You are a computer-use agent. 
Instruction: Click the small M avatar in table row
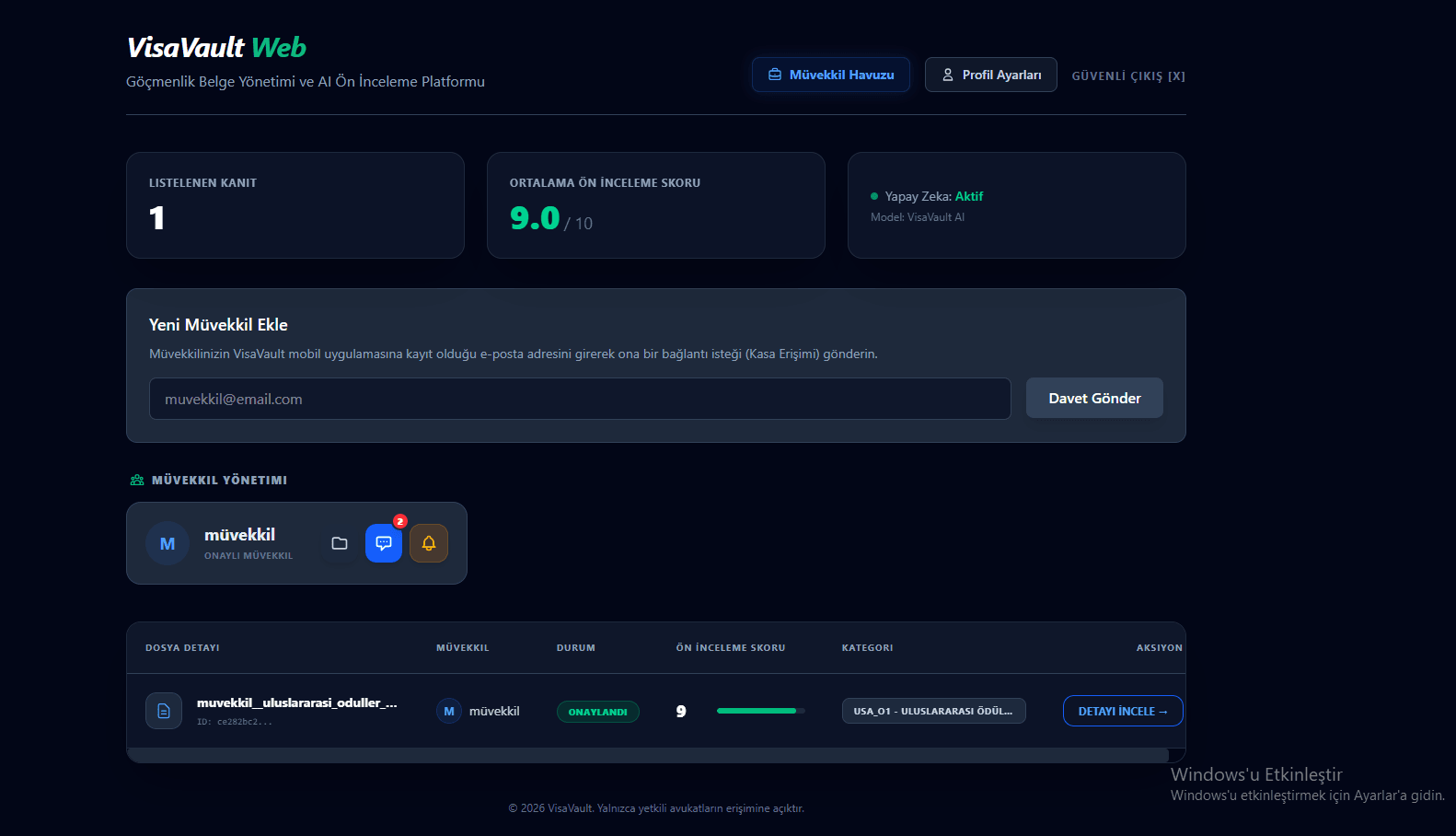tap(449, 711)
